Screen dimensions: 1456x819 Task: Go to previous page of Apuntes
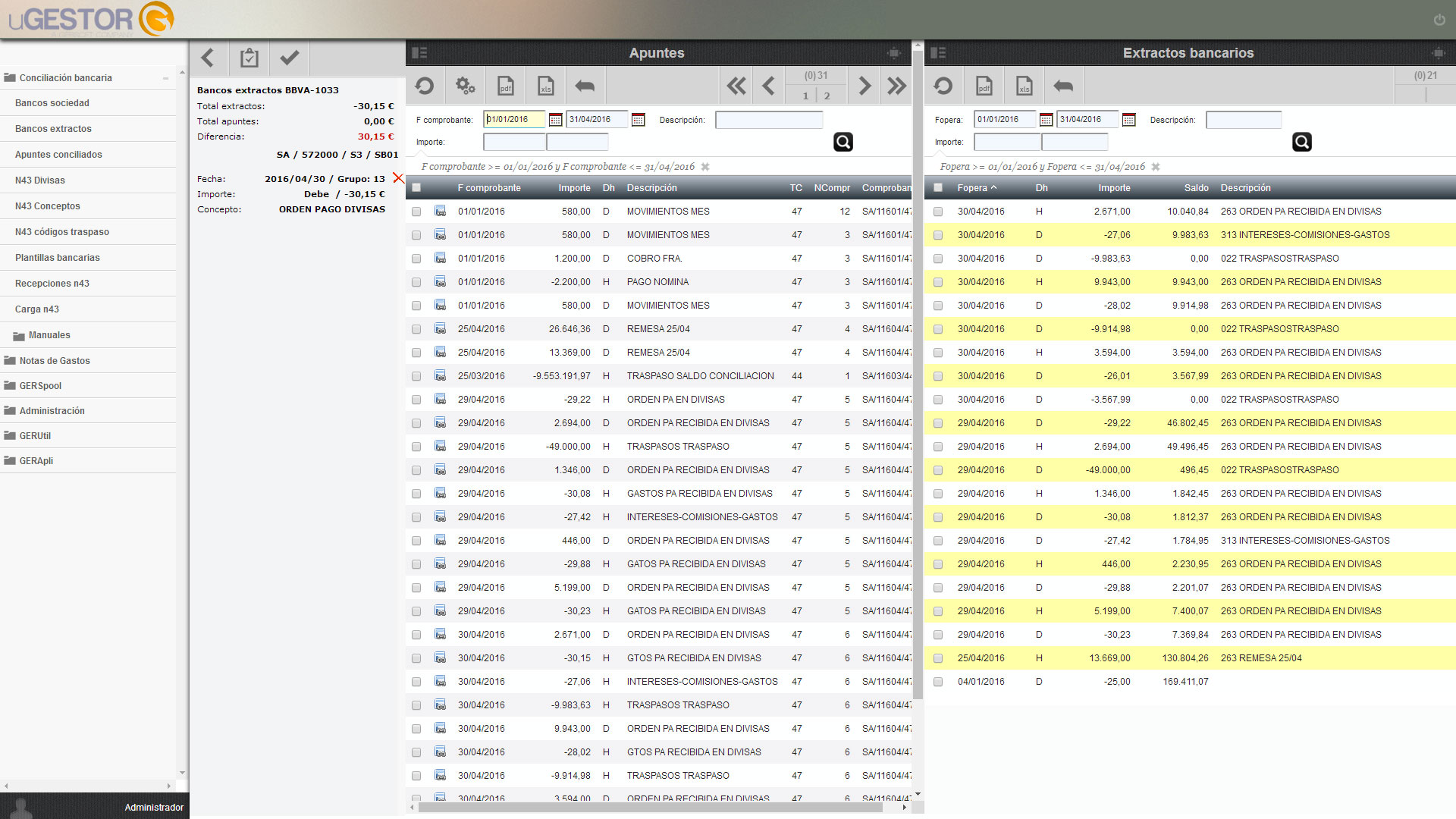[x=768, y=86]
